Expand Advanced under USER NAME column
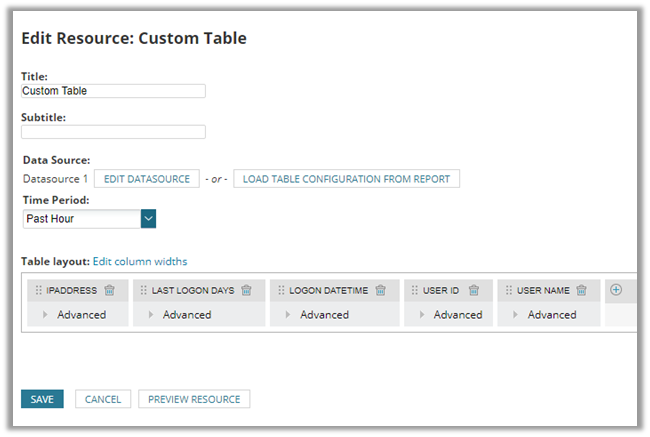650x437 pixels. (x=551, y=314)
